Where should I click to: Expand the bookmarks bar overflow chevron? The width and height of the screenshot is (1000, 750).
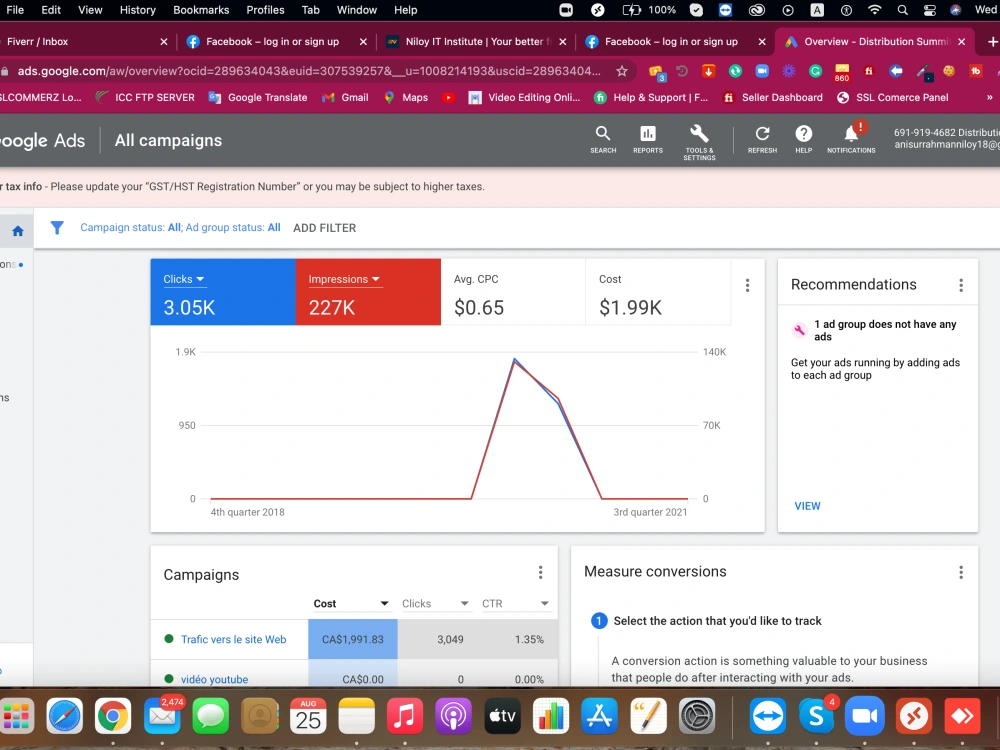tap(989, 98)
